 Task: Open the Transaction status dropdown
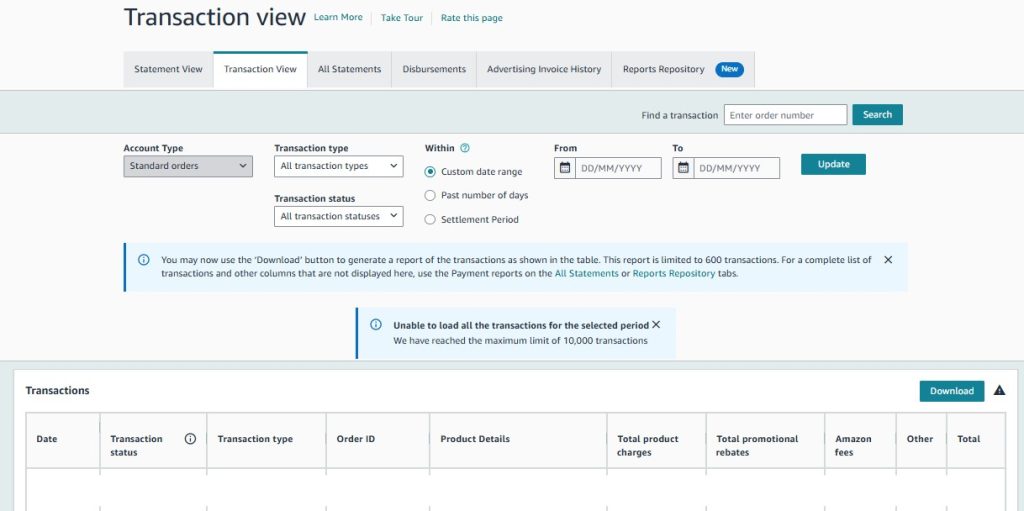(x=338, y=216)
